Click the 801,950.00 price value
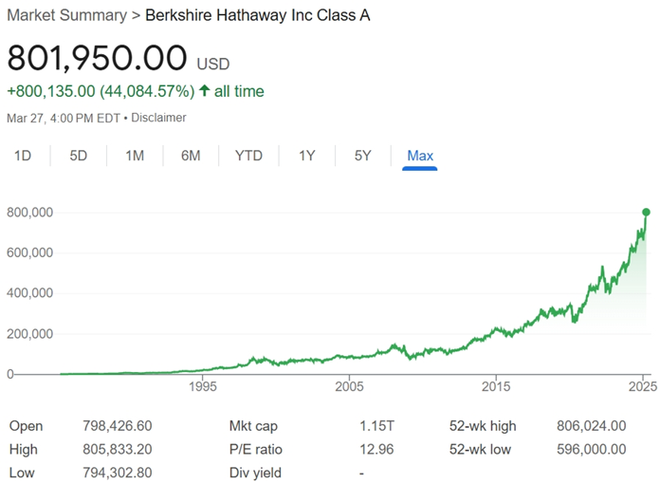This screenshot has width=660, height=484. click(98, 57)
